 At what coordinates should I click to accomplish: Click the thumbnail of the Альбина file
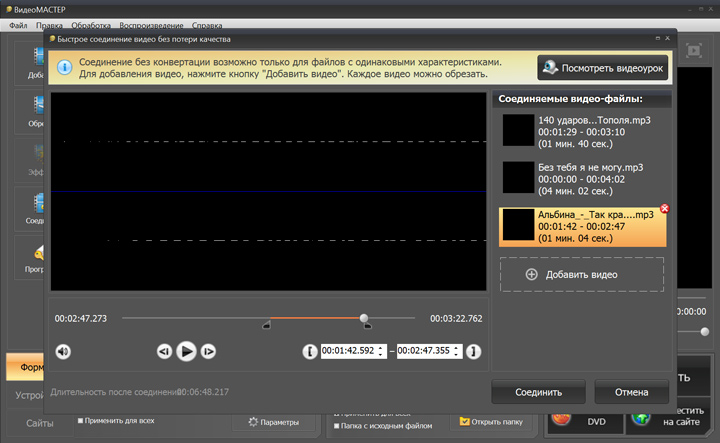(518, 225)
